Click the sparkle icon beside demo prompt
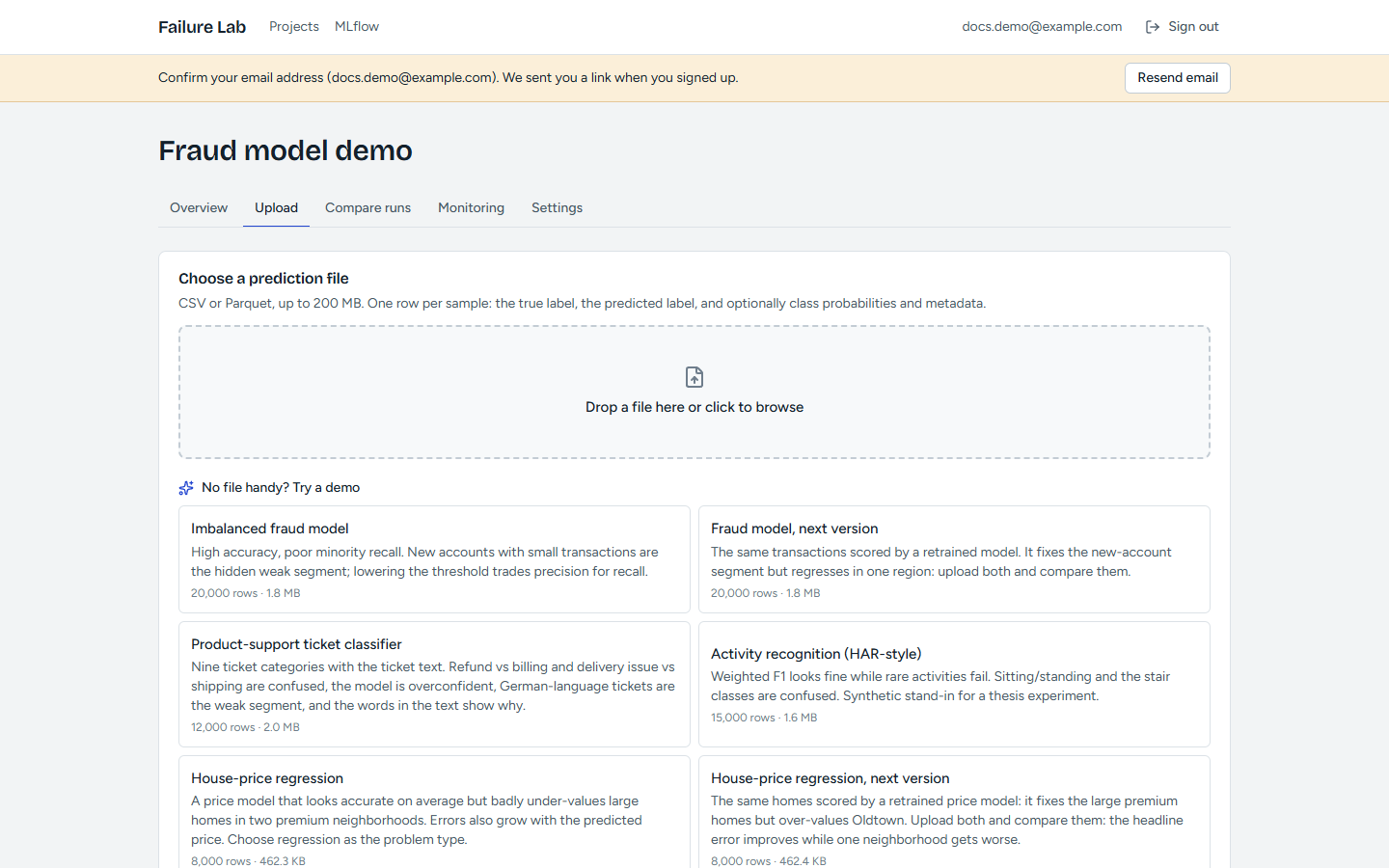1389x868 pixels. pyautogui.click(x=186, y=488)
